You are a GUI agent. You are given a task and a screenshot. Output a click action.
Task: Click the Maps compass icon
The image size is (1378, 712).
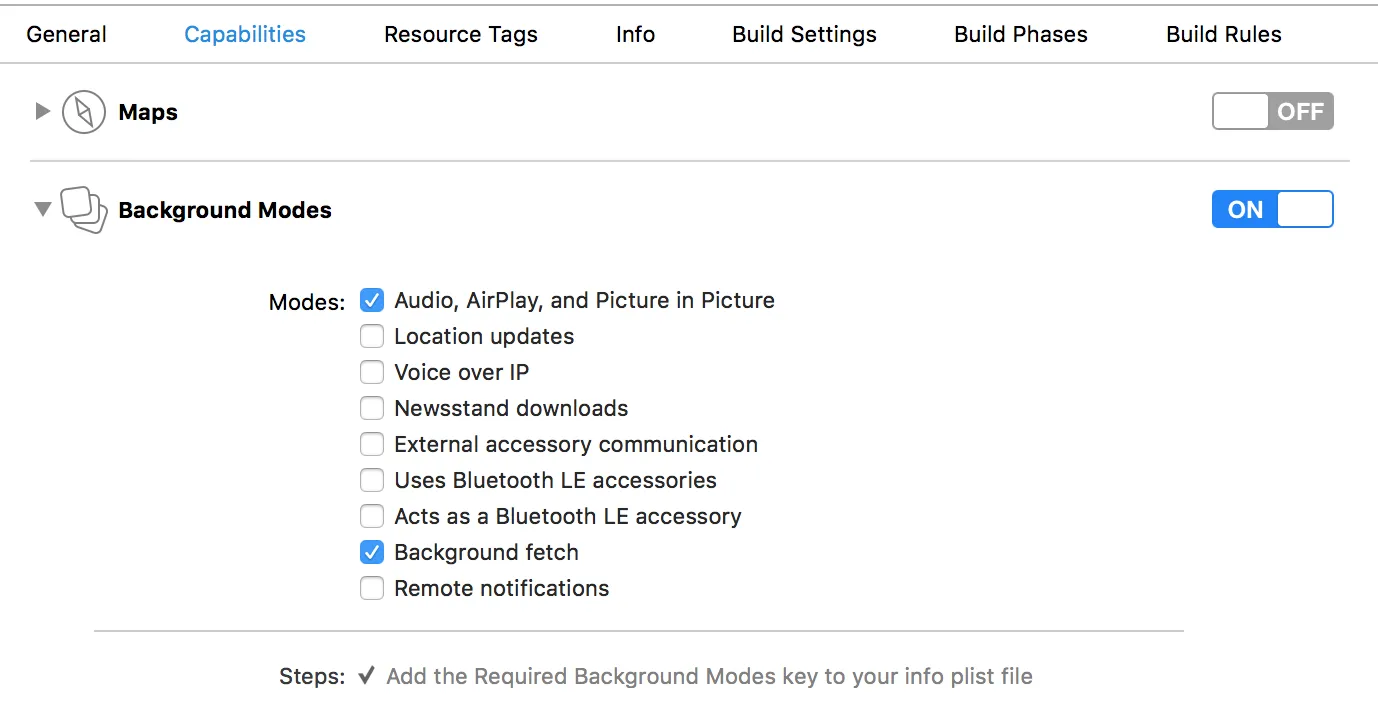(x=84, y=112)
